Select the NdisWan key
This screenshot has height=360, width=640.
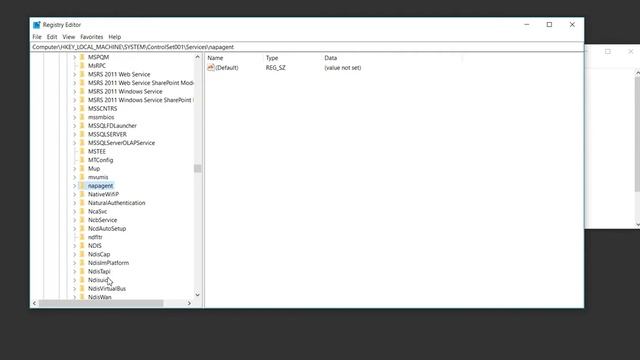(x=100, y=297)
